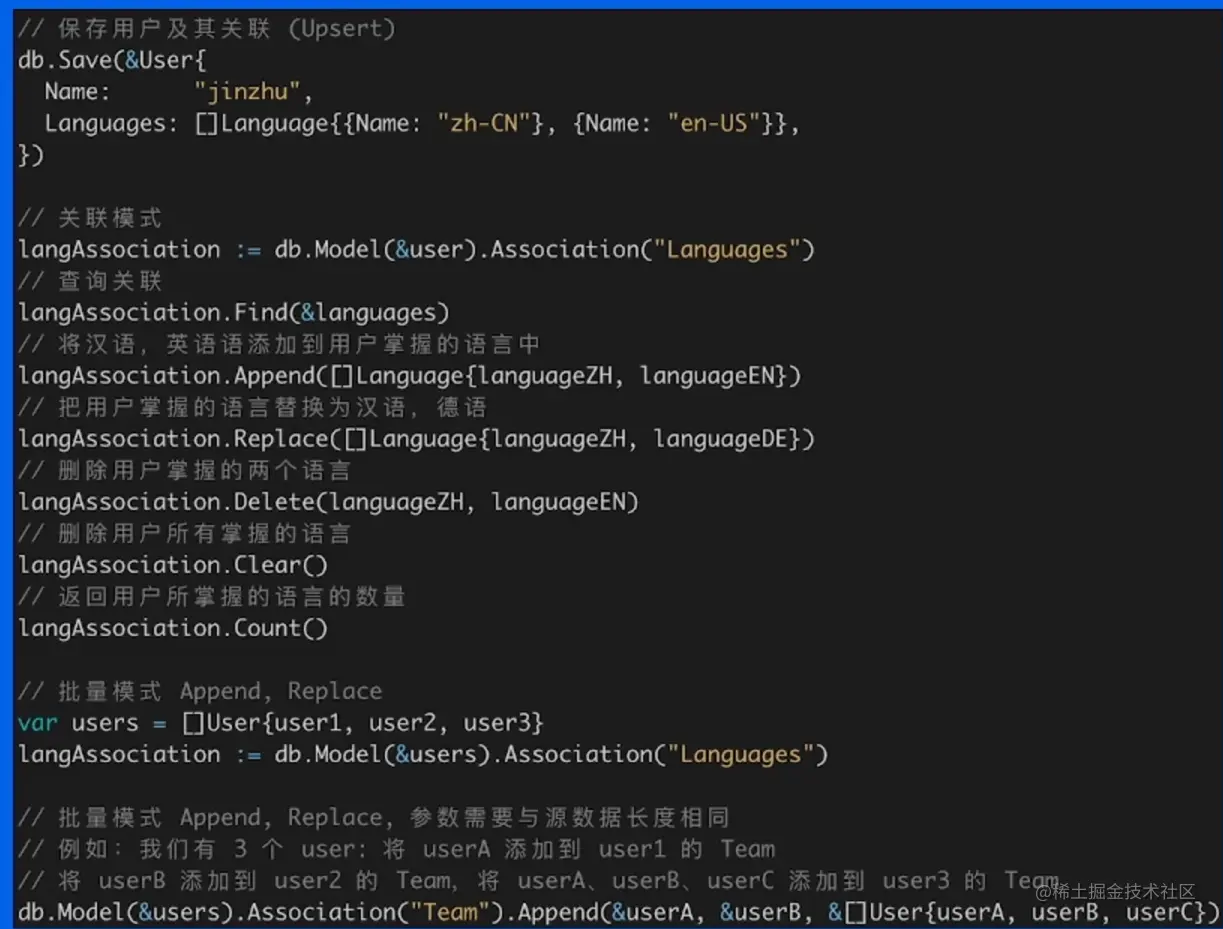Select the closing '})' of db.Save

pos(31,155)
